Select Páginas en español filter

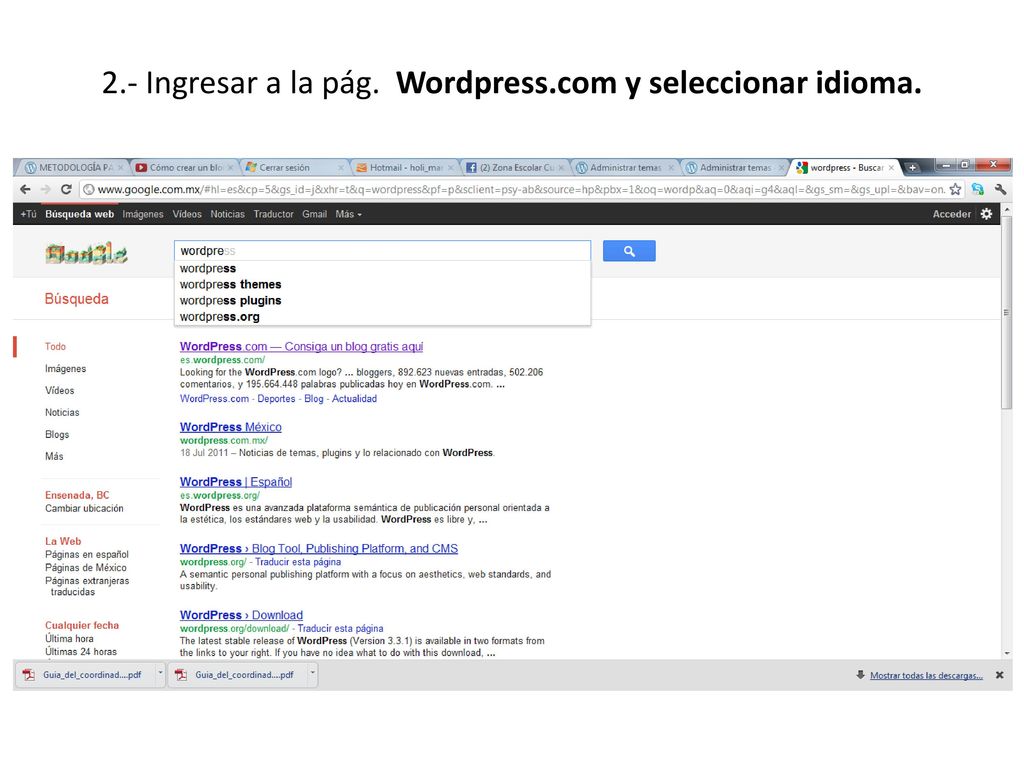87,554
